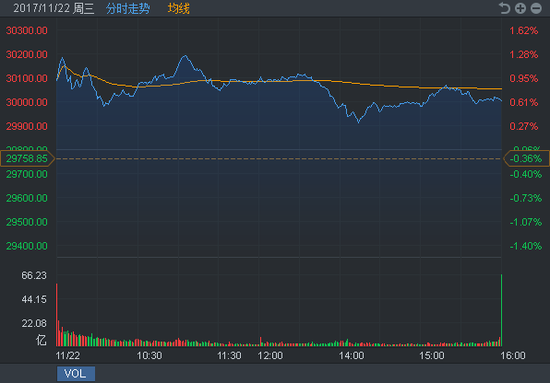Click the 29900.00 price axis label
The image size is (550, 383).
(x=27, y=126)
